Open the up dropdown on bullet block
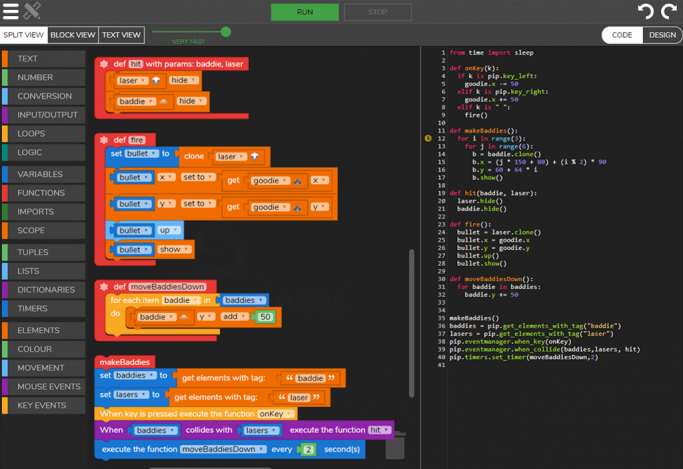 169,230
